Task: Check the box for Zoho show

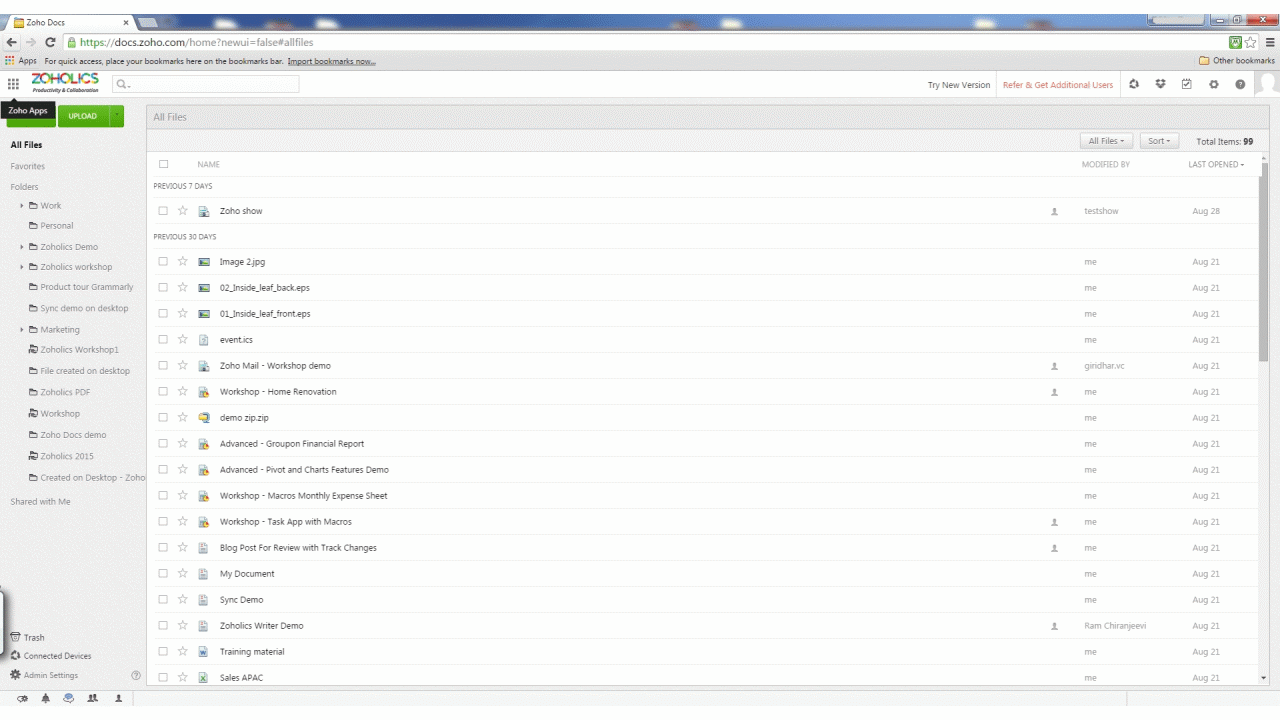Action: pos(163,211)
